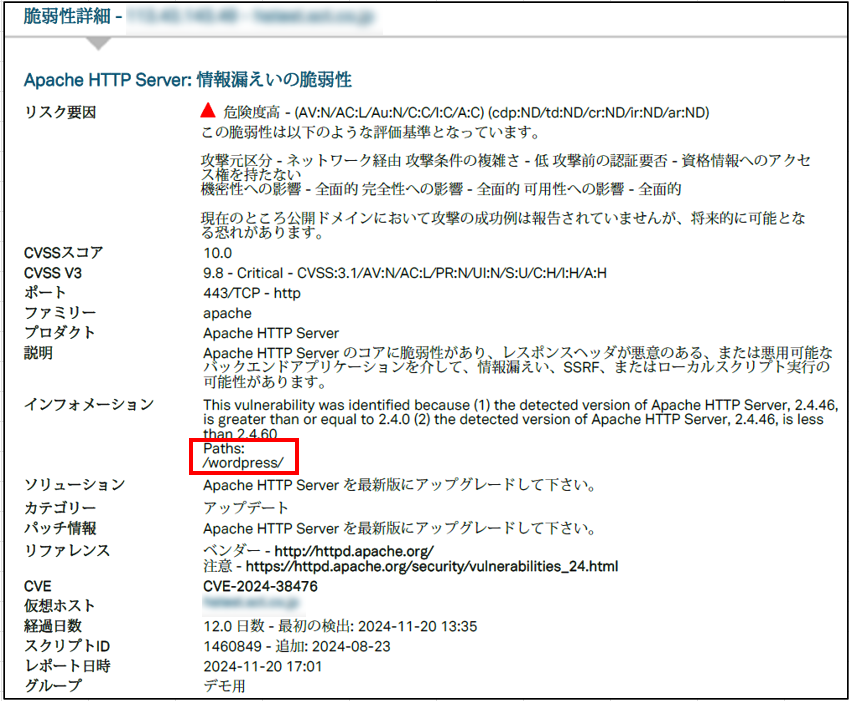Click the script ID line 1460849
Image resolution: width=849 pixels, height=701 pixels.
(297, 646)
